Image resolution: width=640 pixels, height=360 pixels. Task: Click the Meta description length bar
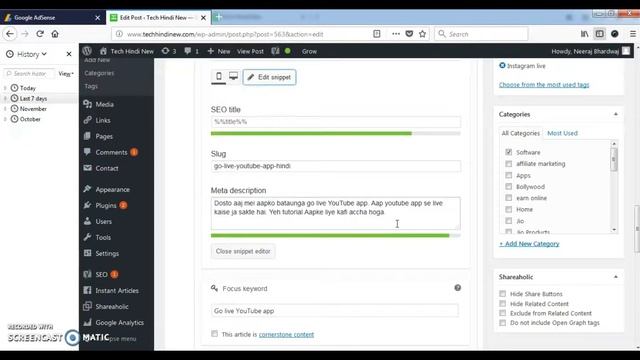pos(336,235)
